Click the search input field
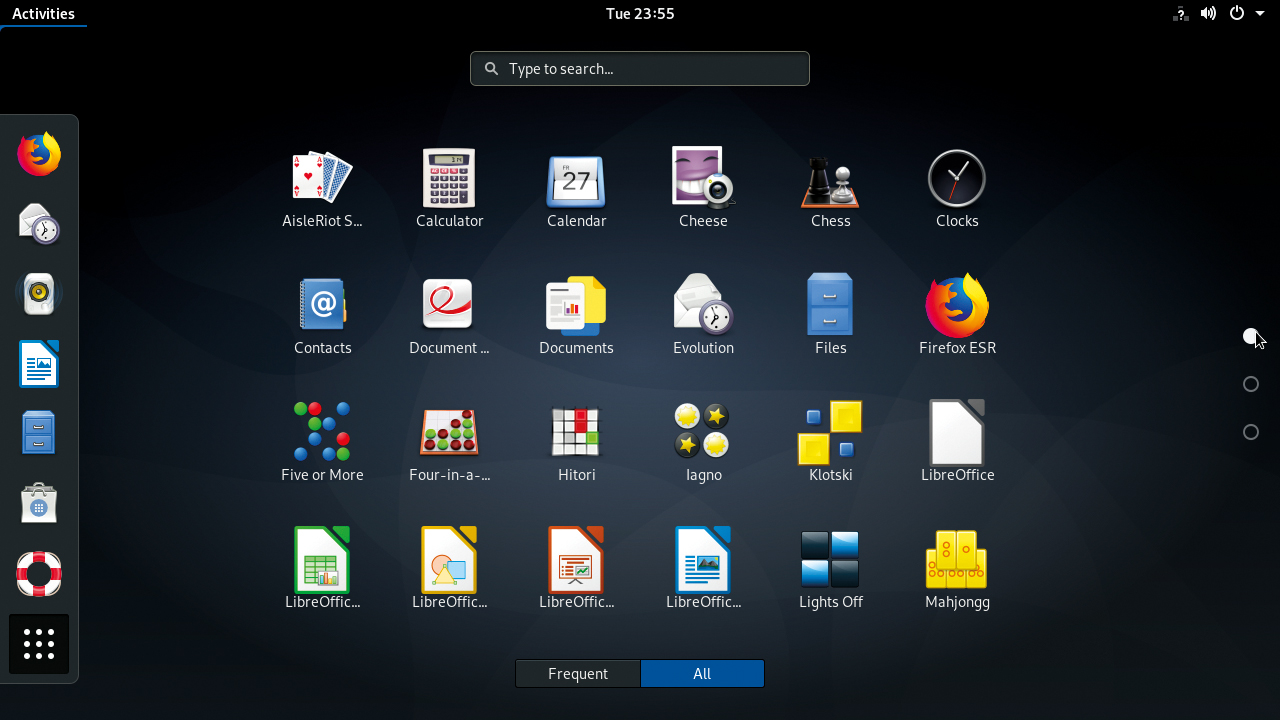 pos(639,68)
